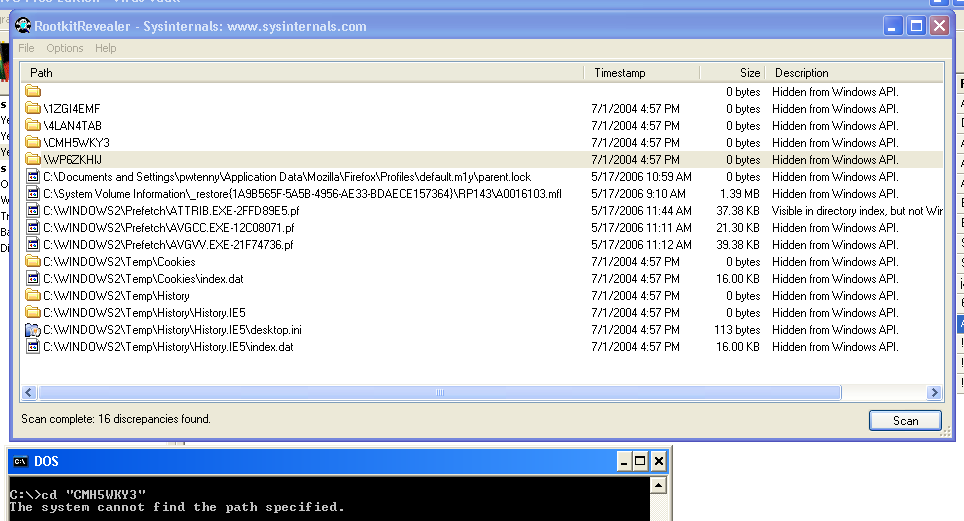This screenshot has height=521, width=964.
Task: Select C:\WINDOWS2\Temp\History path text
Action: [x=116, y=296]
